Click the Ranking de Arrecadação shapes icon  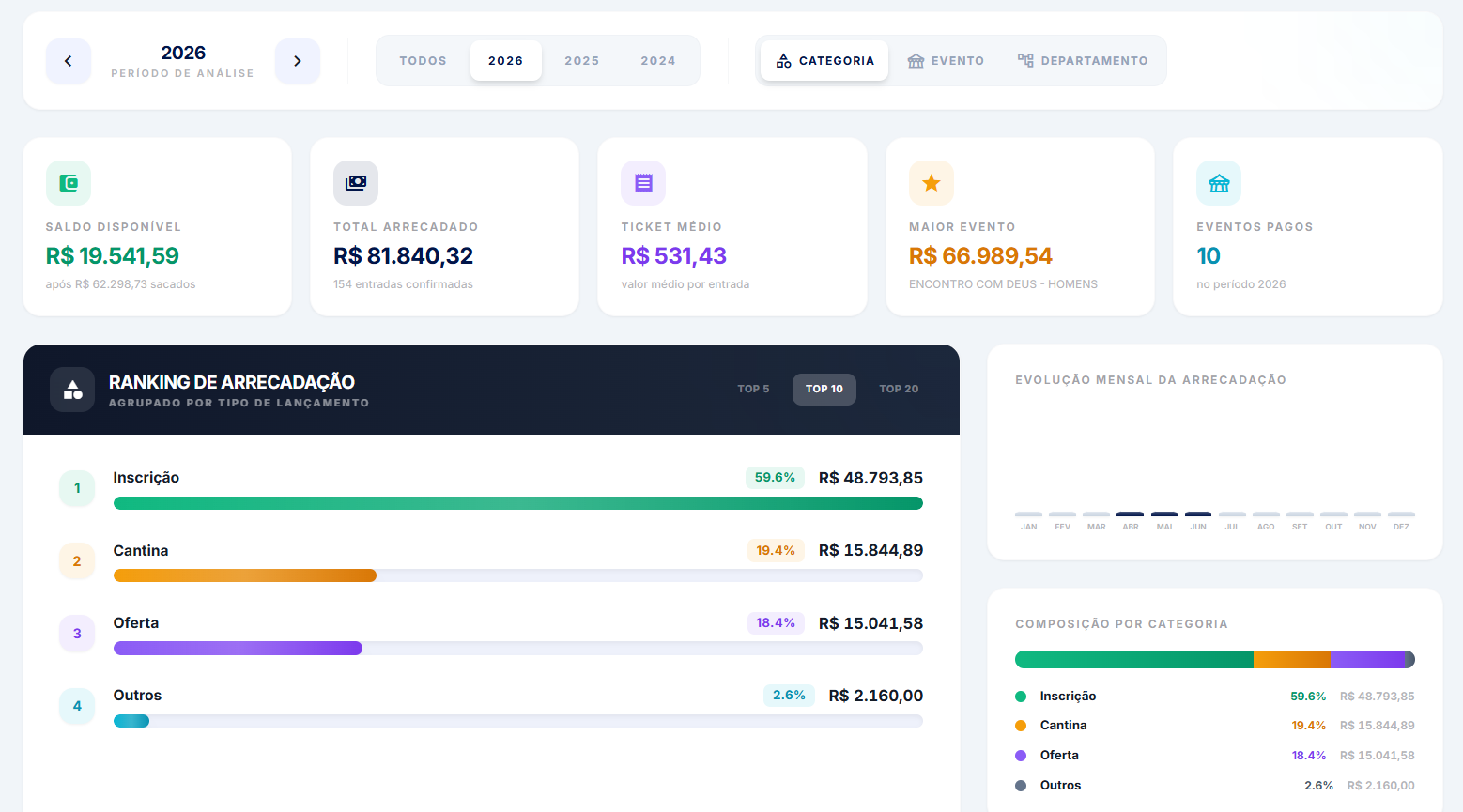tap(72, 390)
